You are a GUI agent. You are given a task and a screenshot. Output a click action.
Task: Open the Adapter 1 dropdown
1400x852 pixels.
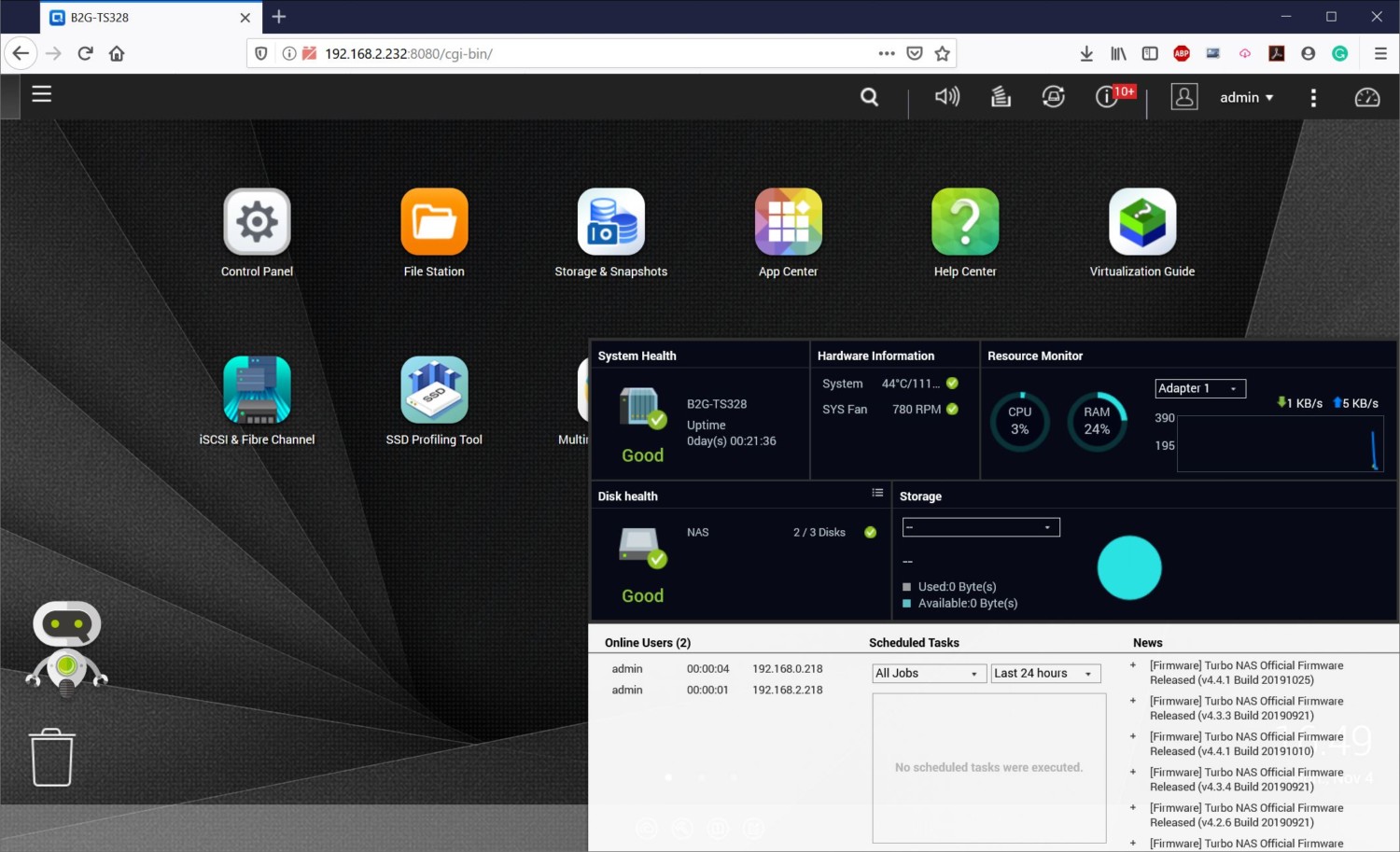pos(1200,388)
